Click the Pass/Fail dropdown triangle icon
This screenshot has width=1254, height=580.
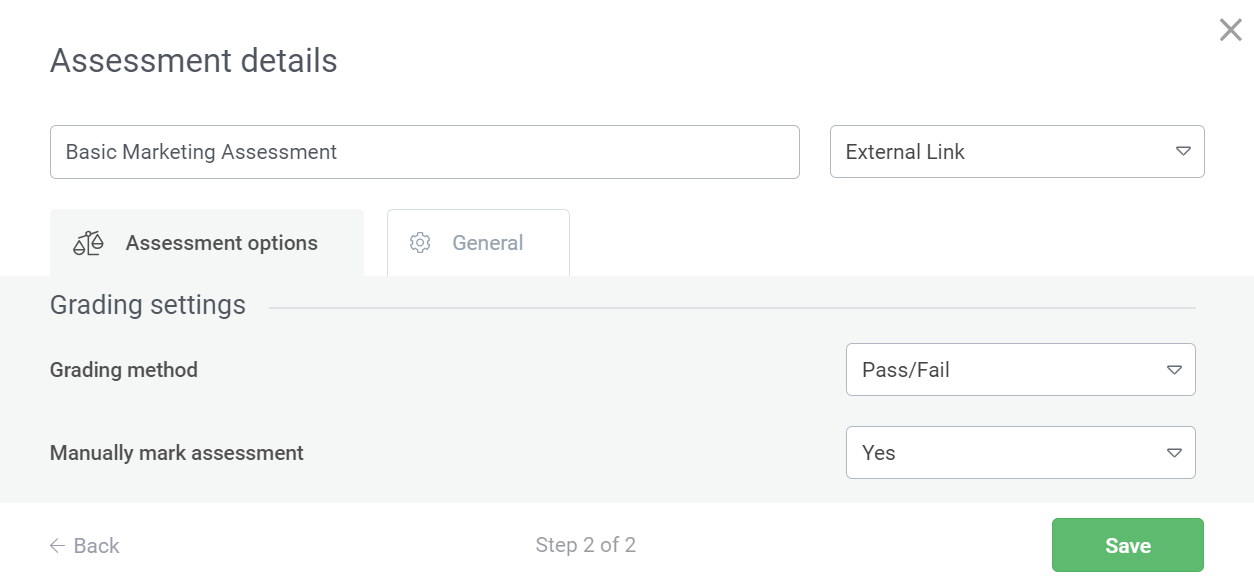1174,370
